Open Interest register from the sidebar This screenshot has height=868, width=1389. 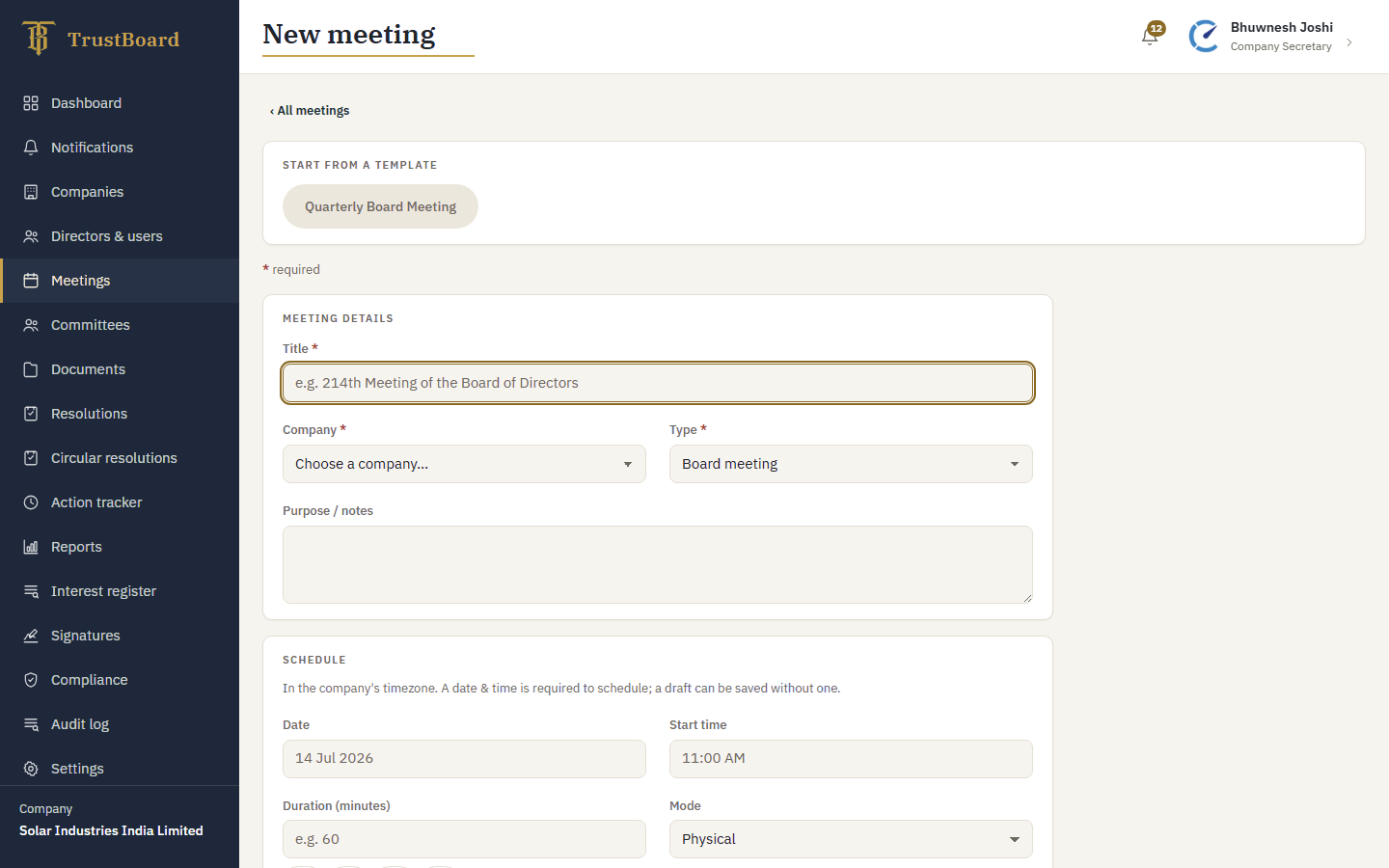120,591
